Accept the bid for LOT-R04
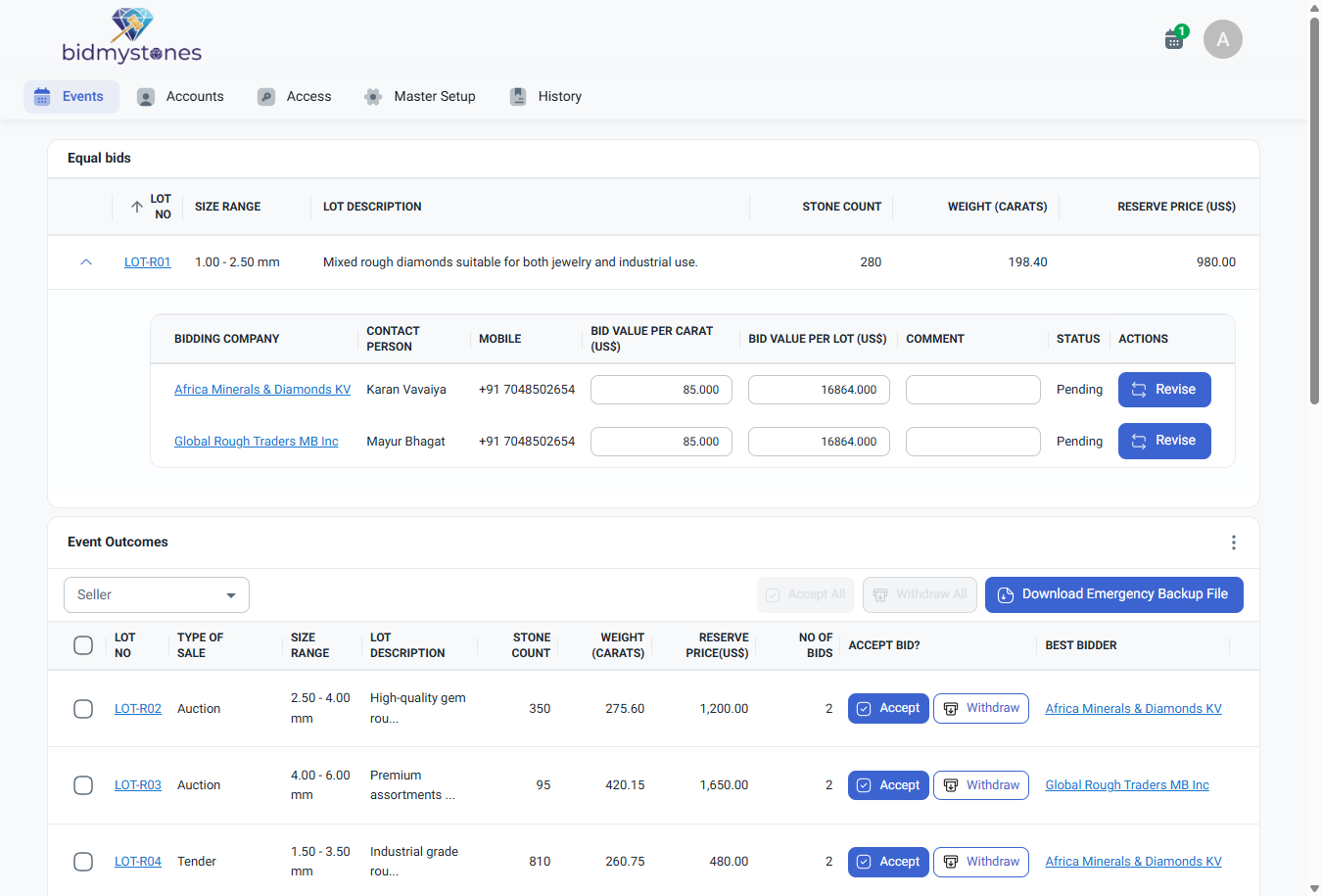 click(888, 862)
